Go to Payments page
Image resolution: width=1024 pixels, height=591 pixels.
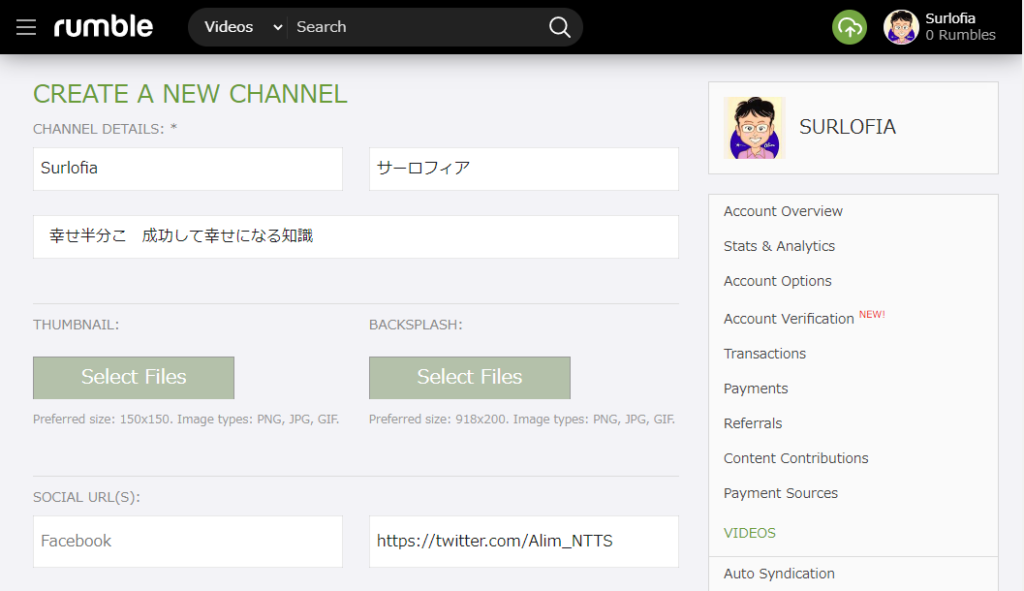[755, 388]
